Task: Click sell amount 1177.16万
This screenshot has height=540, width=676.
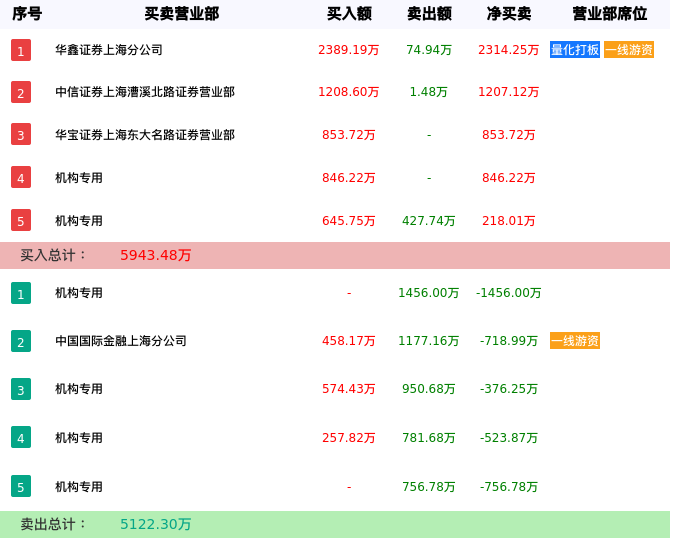Action: [x=429, y=341]
